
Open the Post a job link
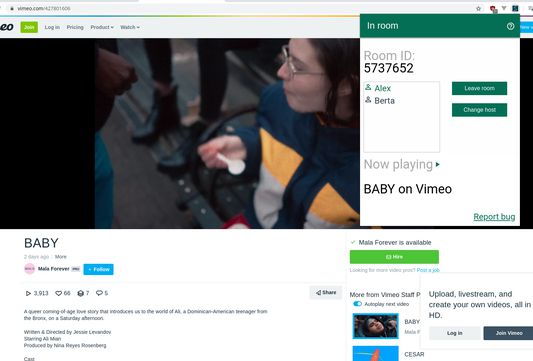coord(428,270)
